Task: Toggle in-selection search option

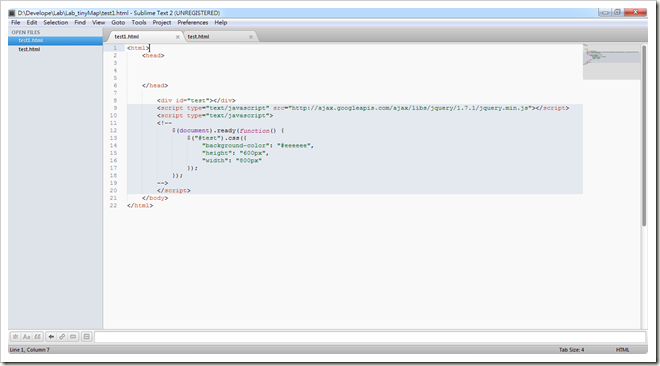Action: click(x=73, y=337)
